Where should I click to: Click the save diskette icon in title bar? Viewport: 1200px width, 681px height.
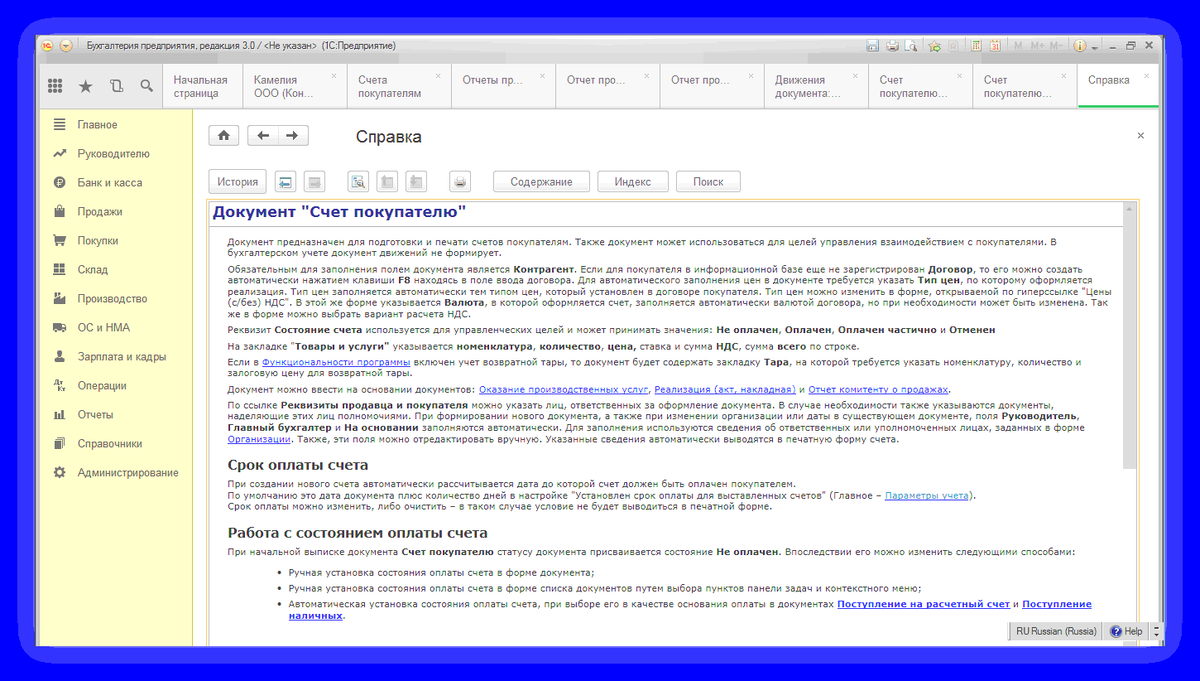(x=872, y=46)
